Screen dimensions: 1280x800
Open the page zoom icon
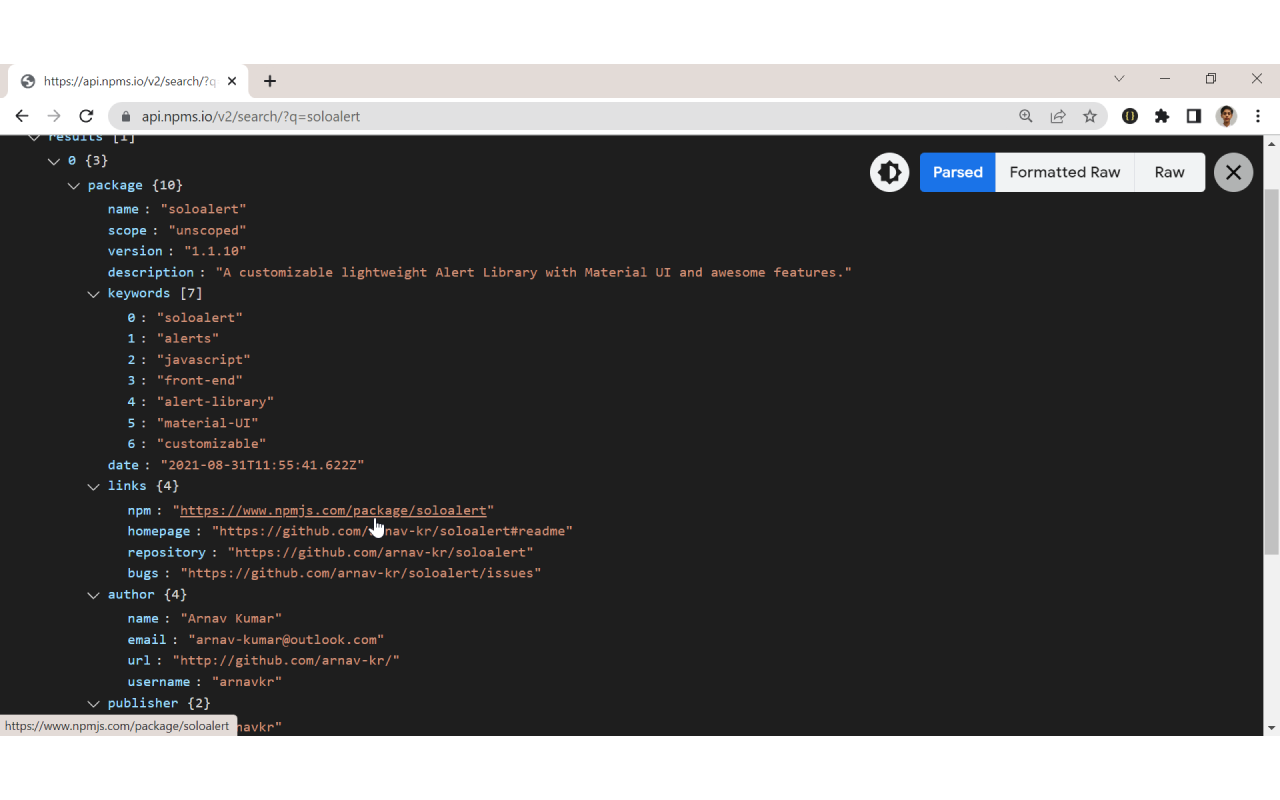click(1026, 116)
